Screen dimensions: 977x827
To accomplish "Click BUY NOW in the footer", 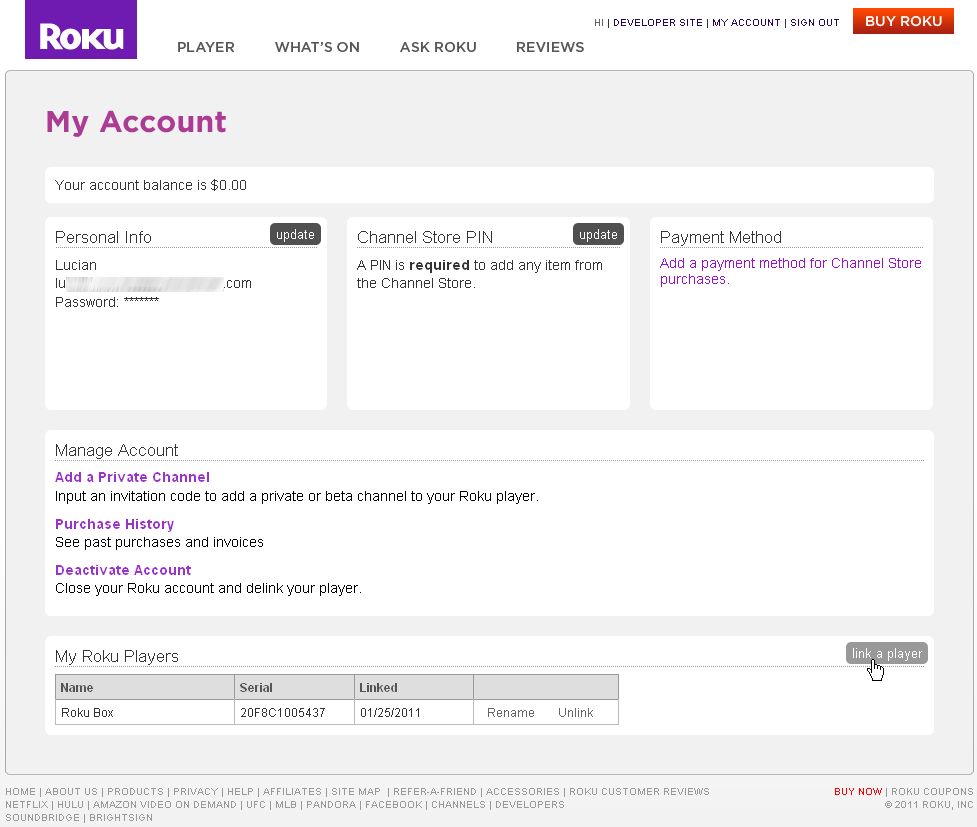I will pyautogui.click(x=857, y=791).
